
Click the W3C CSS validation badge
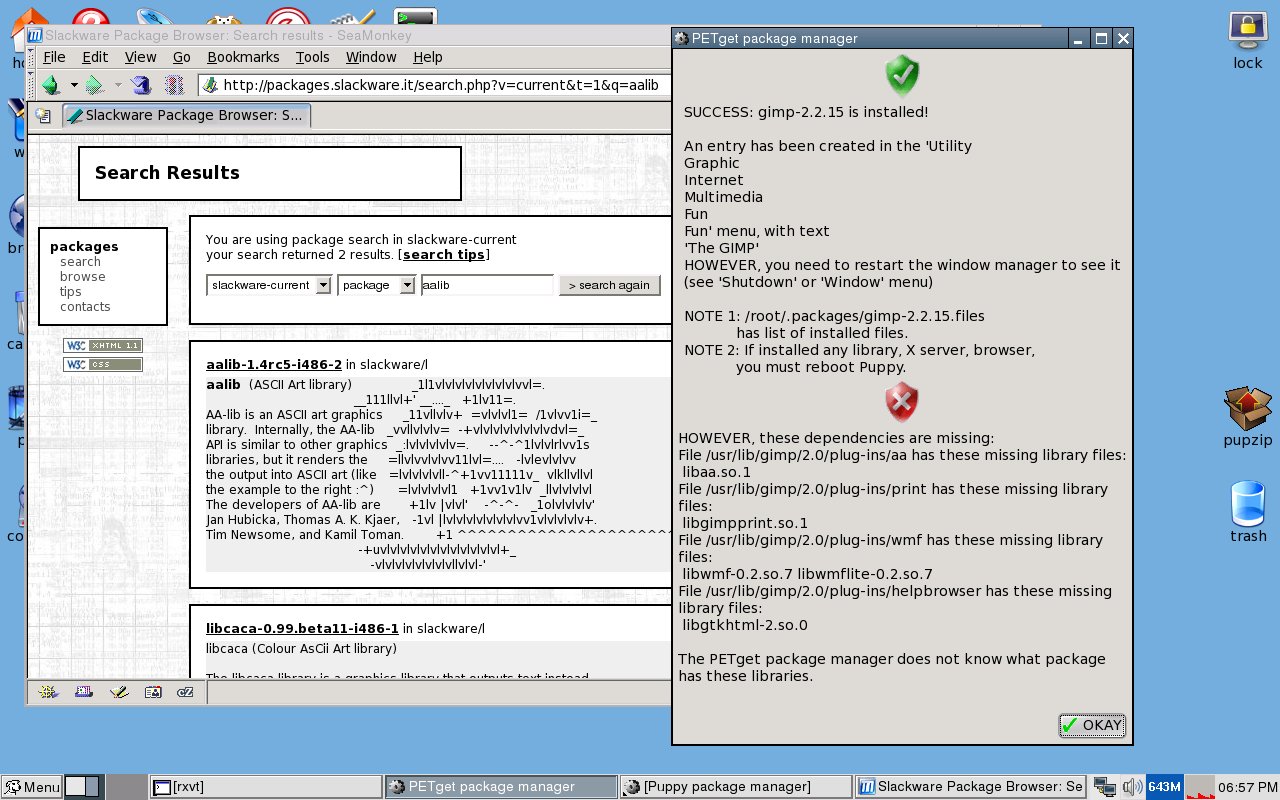[103, 365]
